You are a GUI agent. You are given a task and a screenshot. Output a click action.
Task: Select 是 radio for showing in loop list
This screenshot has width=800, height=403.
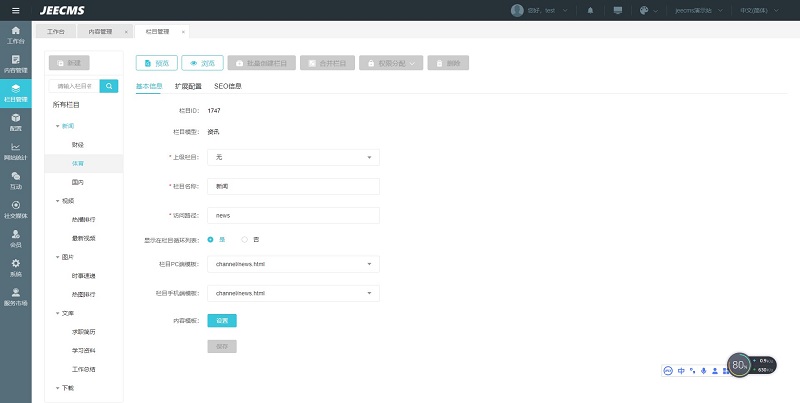tap(210, 239)
